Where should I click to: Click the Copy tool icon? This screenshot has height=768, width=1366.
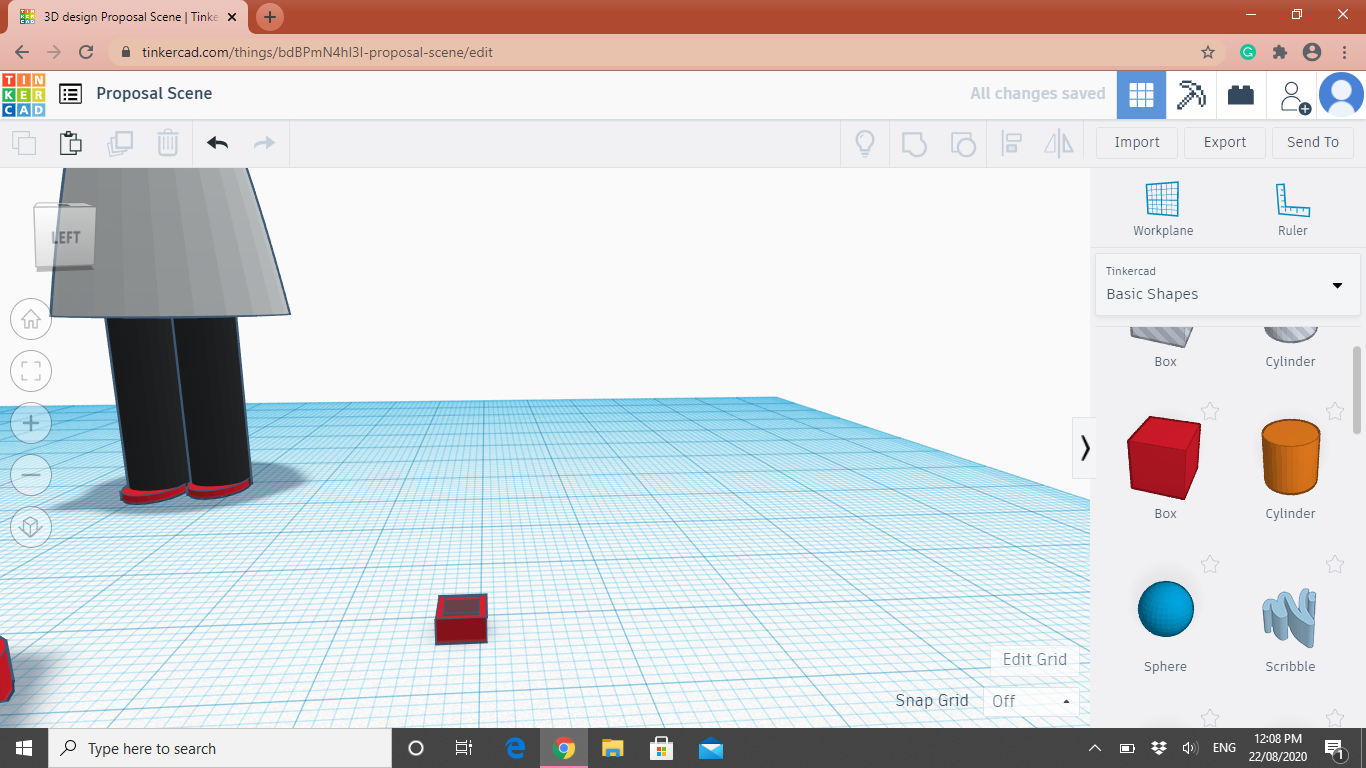pos(24,143)
